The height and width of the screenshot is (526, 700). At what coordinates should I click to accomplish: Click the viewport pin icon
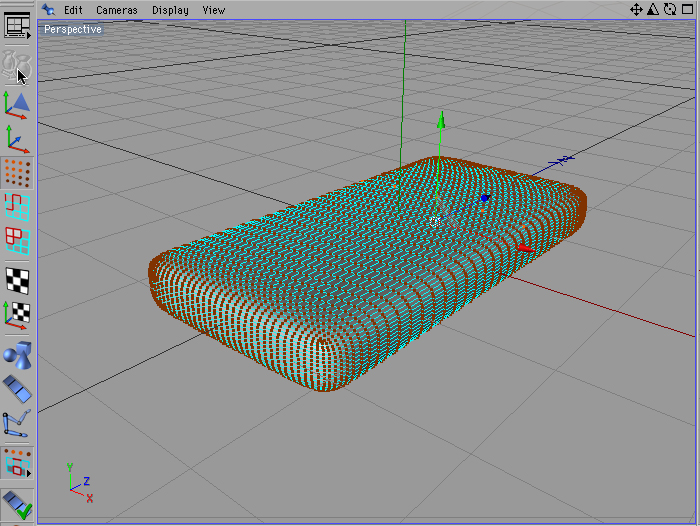pyautogui.click(x=48, y=9)
